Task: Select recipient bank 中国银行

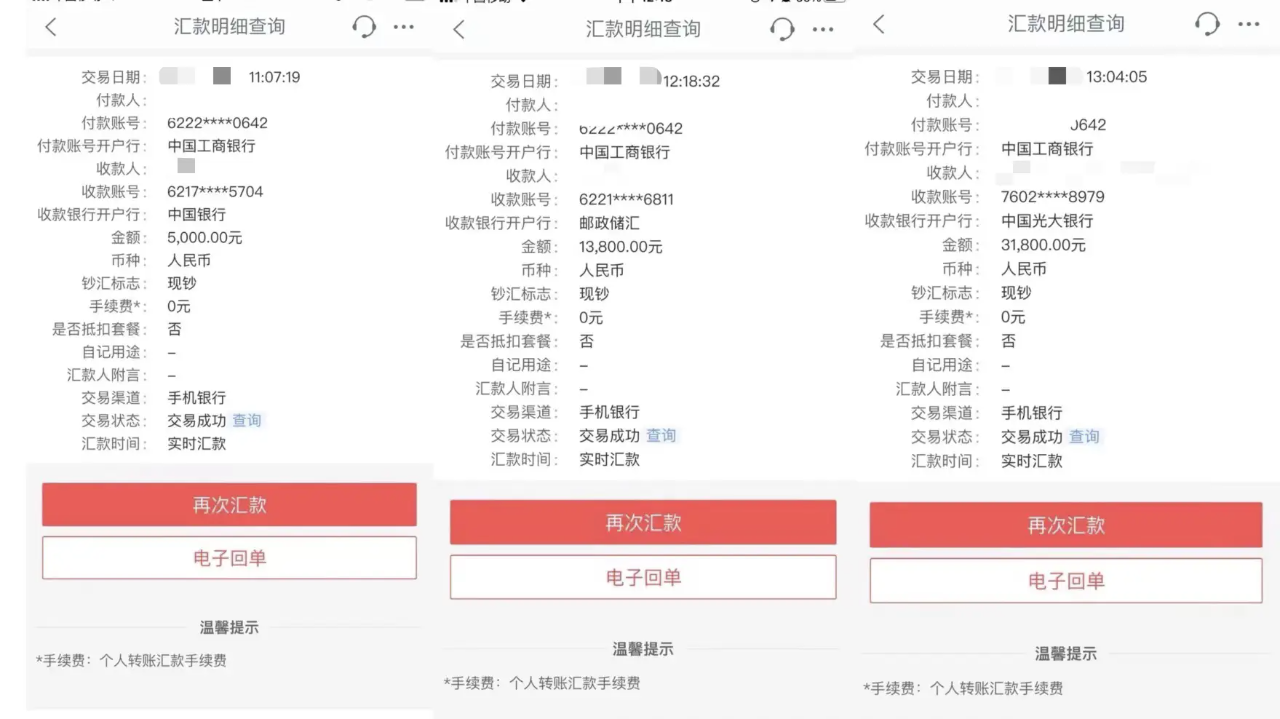Action: coord(197,215)
